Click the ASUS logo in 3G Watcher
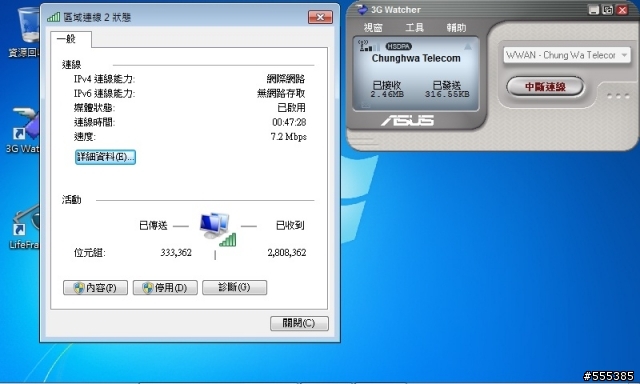Screen dimensions: 640x384 [407, 120]
